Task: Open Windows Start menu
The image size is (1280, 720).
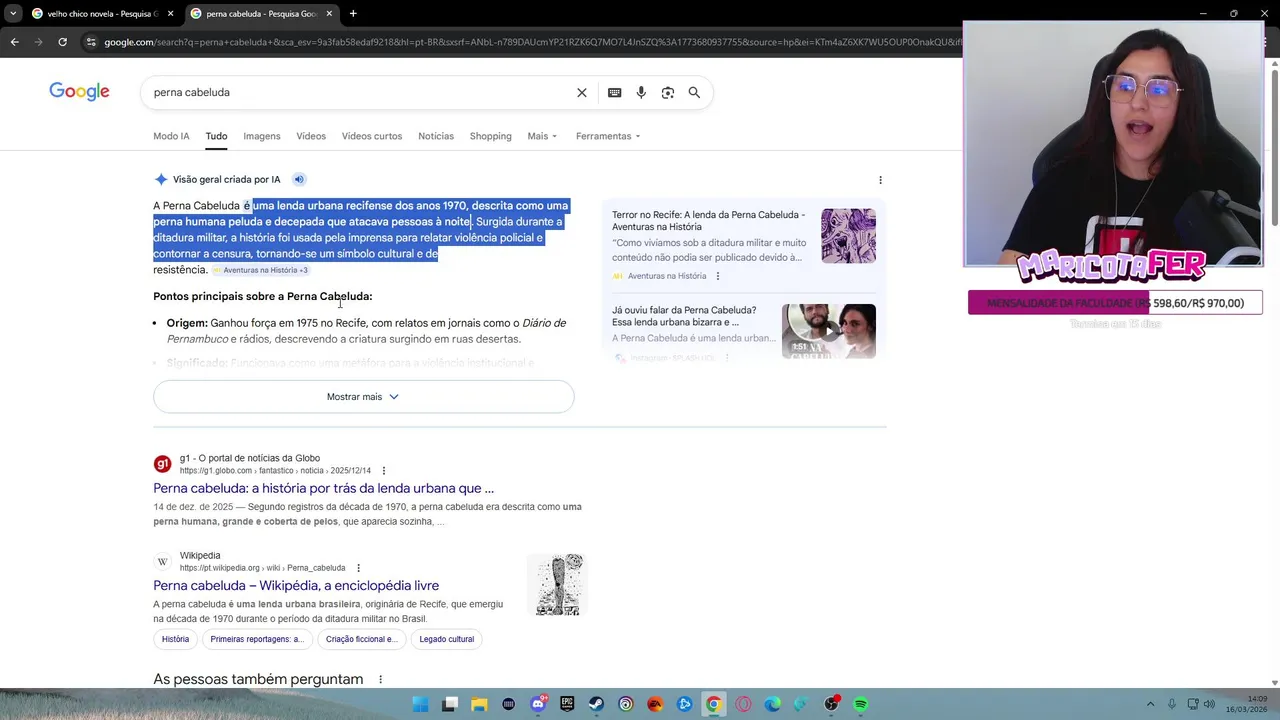Action: [x=421, y=704]
